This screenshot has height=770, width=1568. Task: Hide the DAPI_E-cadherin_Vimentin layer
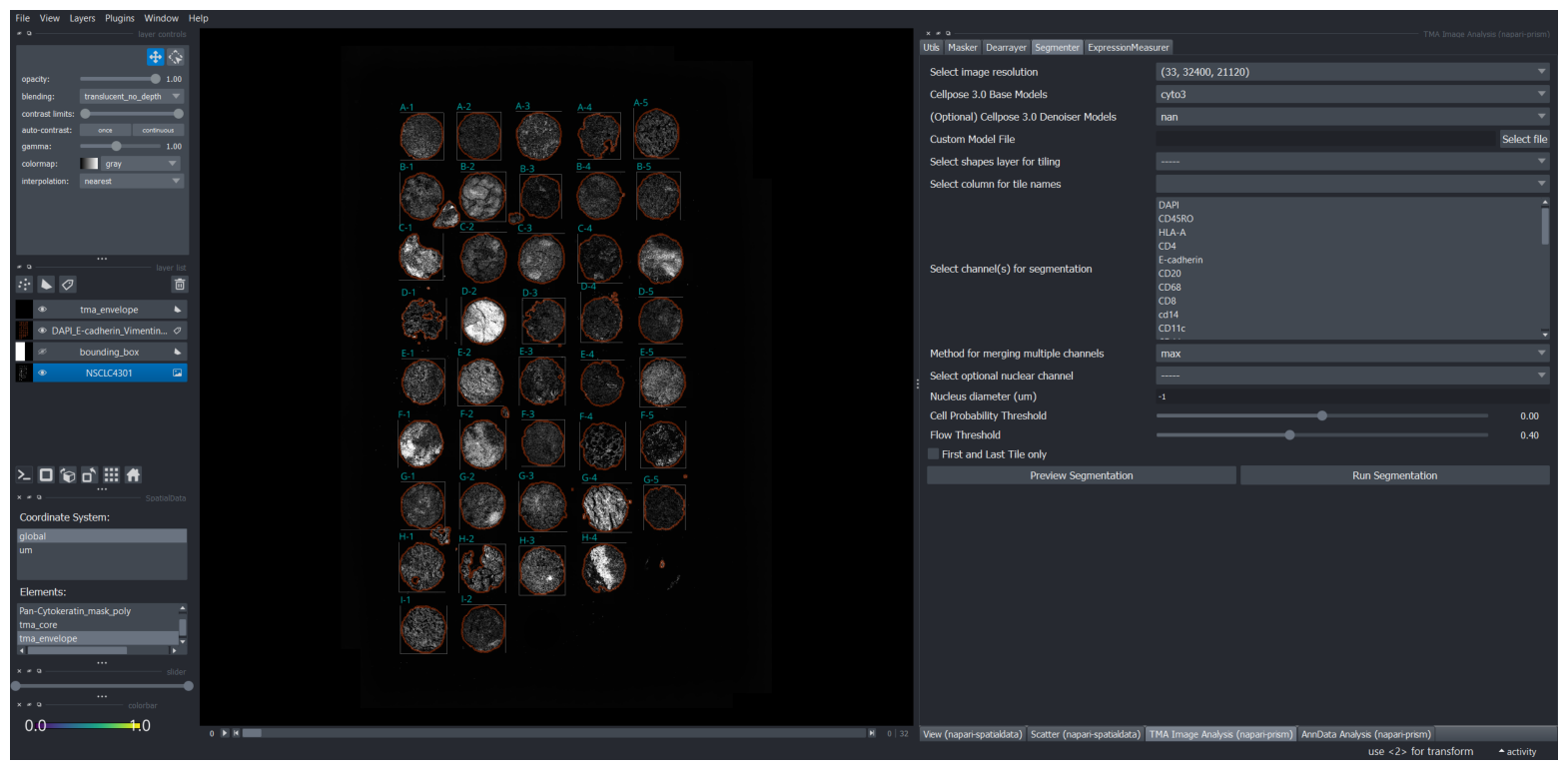pyautogui.click(x=42, y=331)
